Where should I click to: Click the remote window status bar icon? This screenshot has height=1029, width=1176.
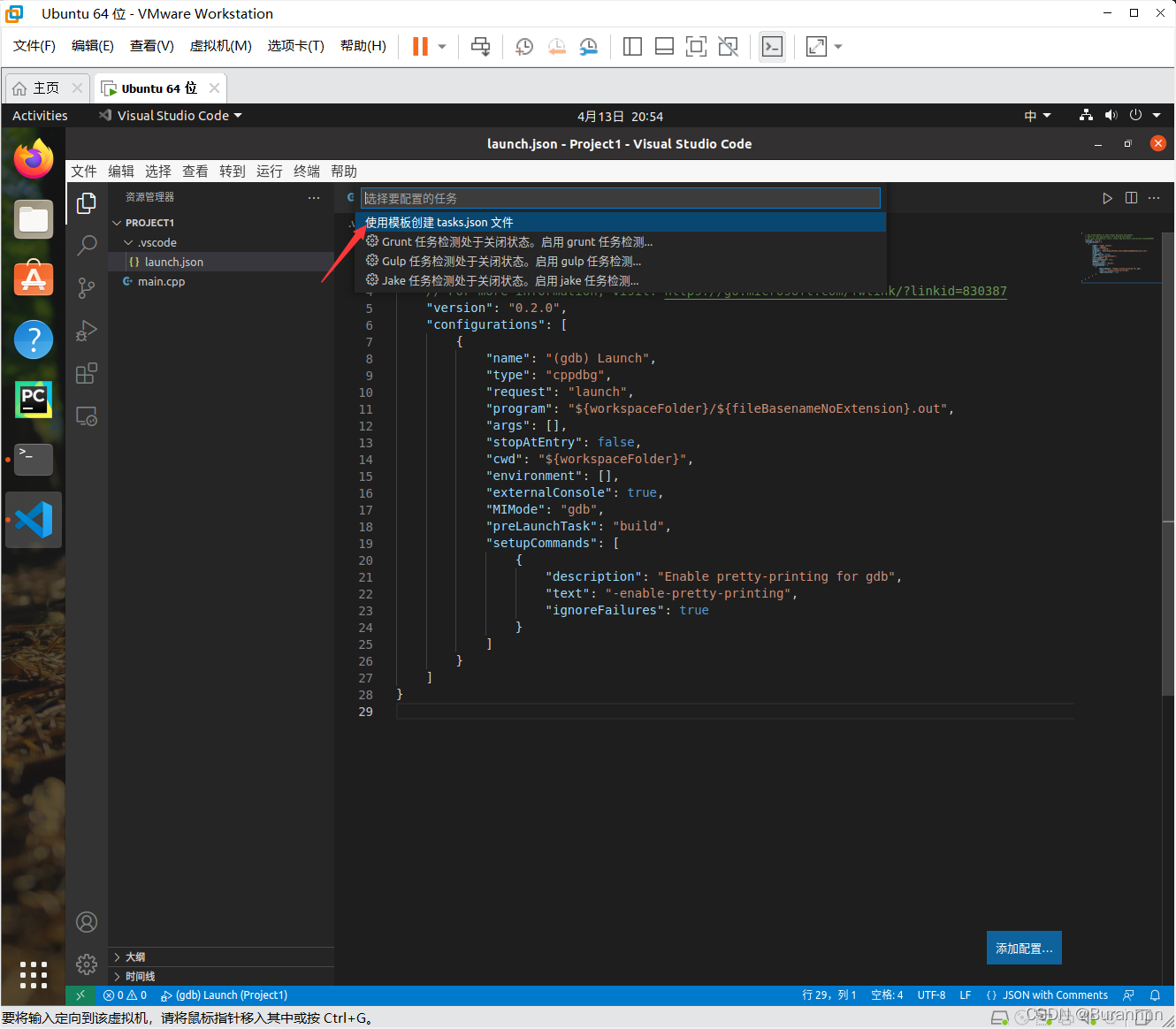click(80, 995)
